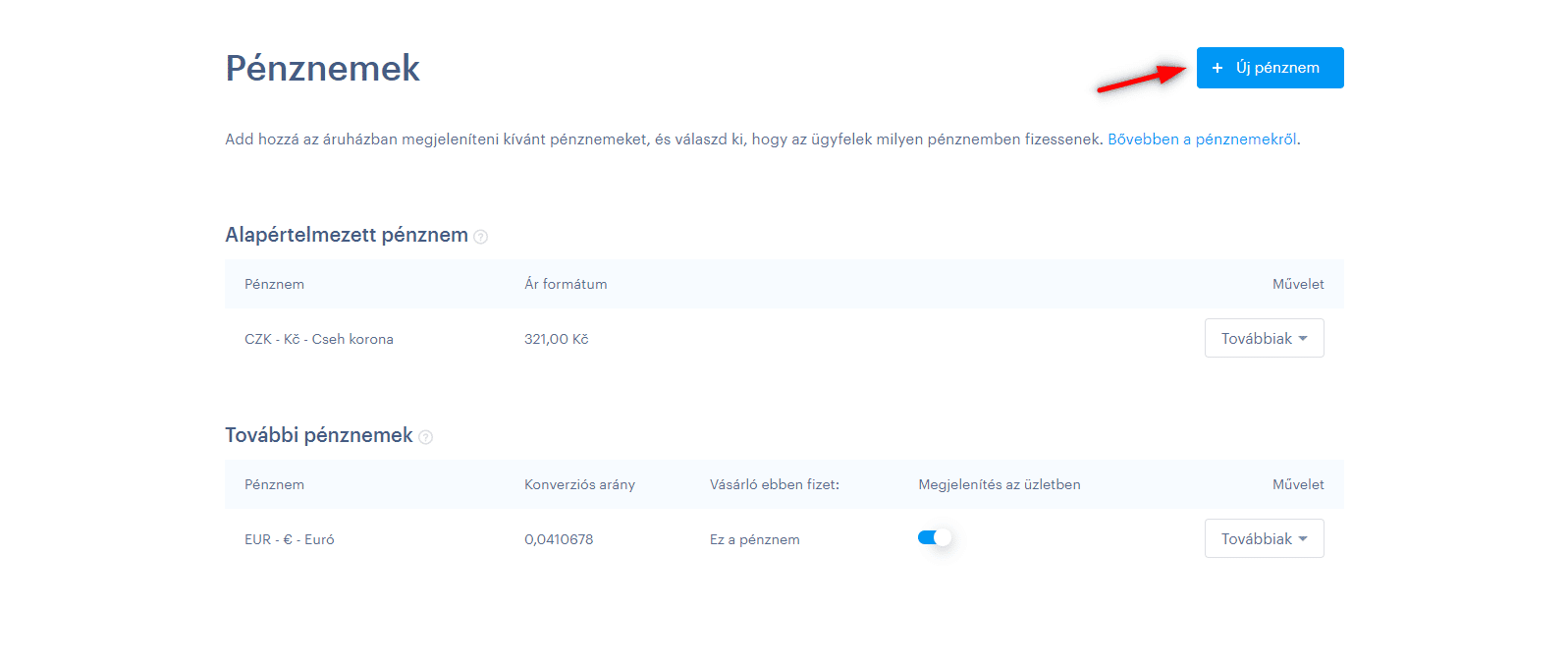This screenshot has height=667, width=1568.
Task: Open the Továbbiak dropdown in the EUR row
Action: (1264, 538)
